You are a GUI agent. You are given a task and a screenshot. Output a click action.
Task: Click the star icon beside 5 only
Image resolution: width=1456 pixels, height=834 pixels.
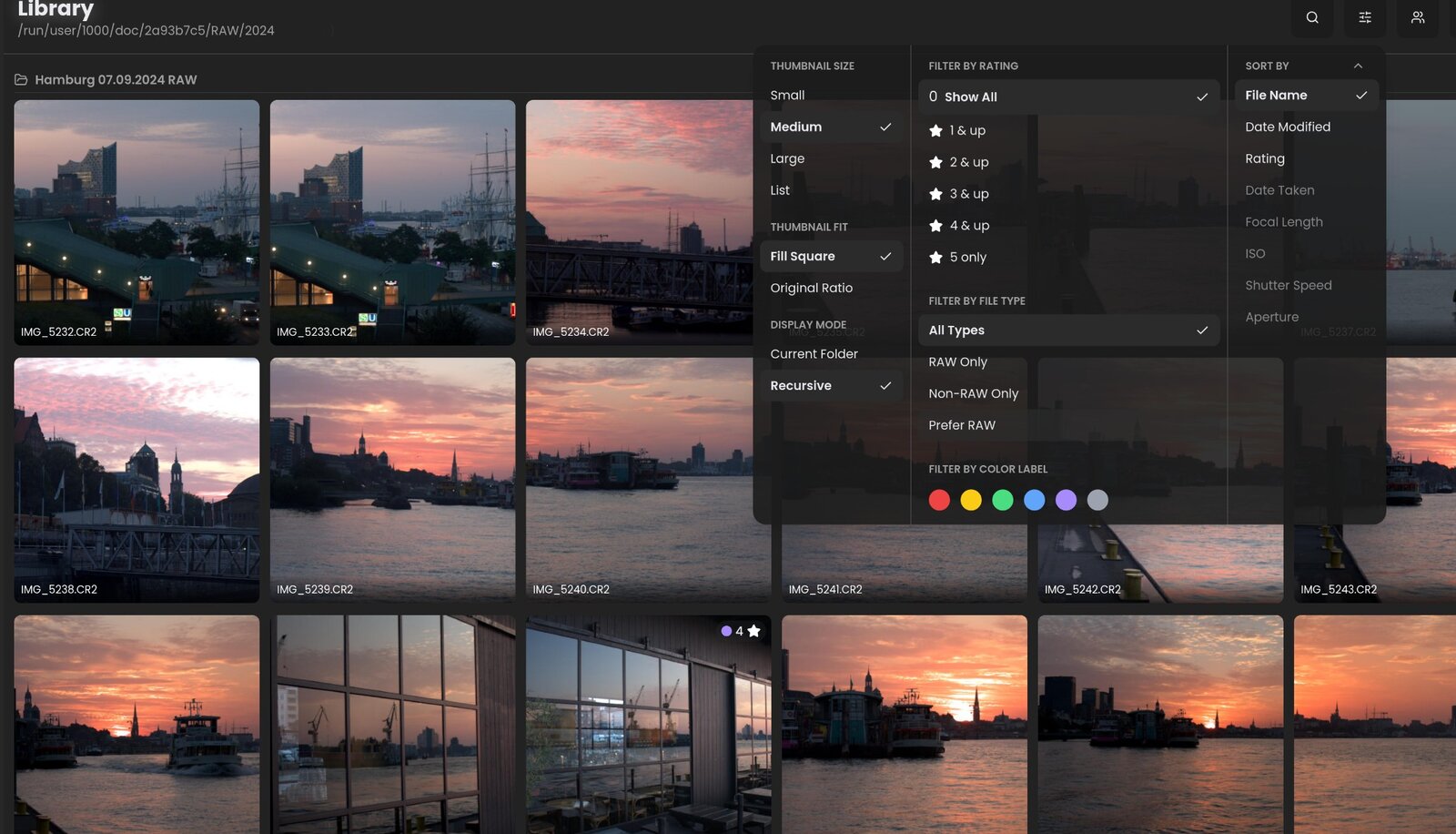935,258
